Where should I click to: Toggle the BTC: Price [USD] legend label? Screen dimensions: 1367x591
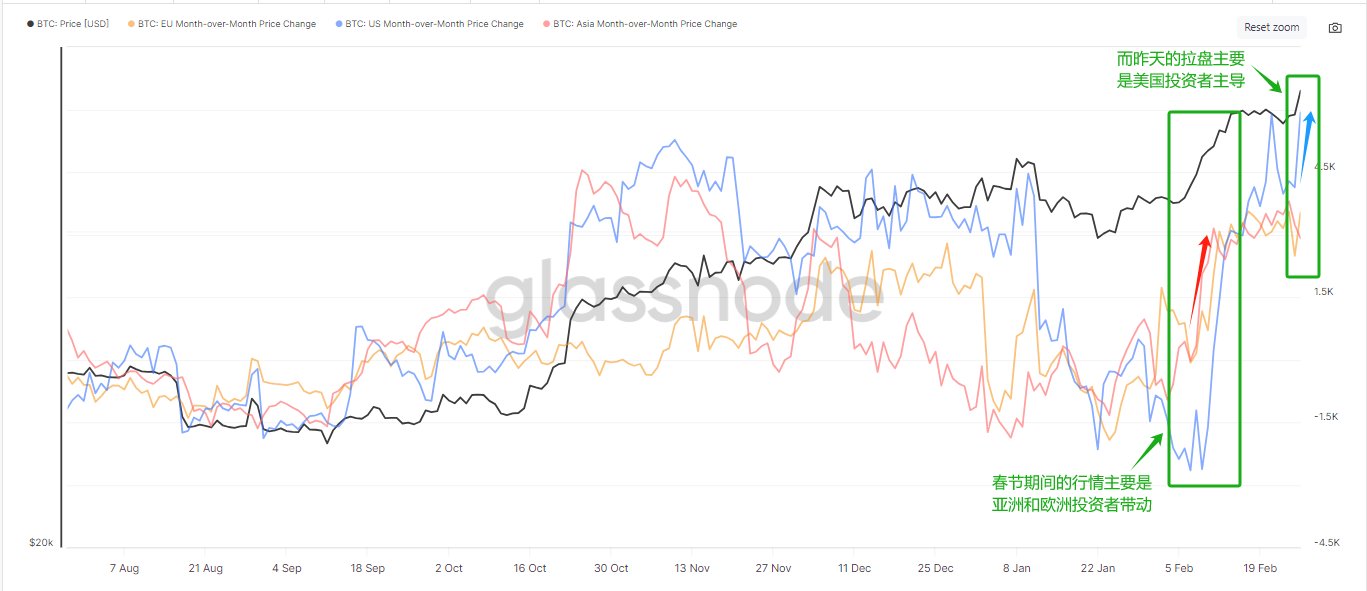click(x=73, y=24)
